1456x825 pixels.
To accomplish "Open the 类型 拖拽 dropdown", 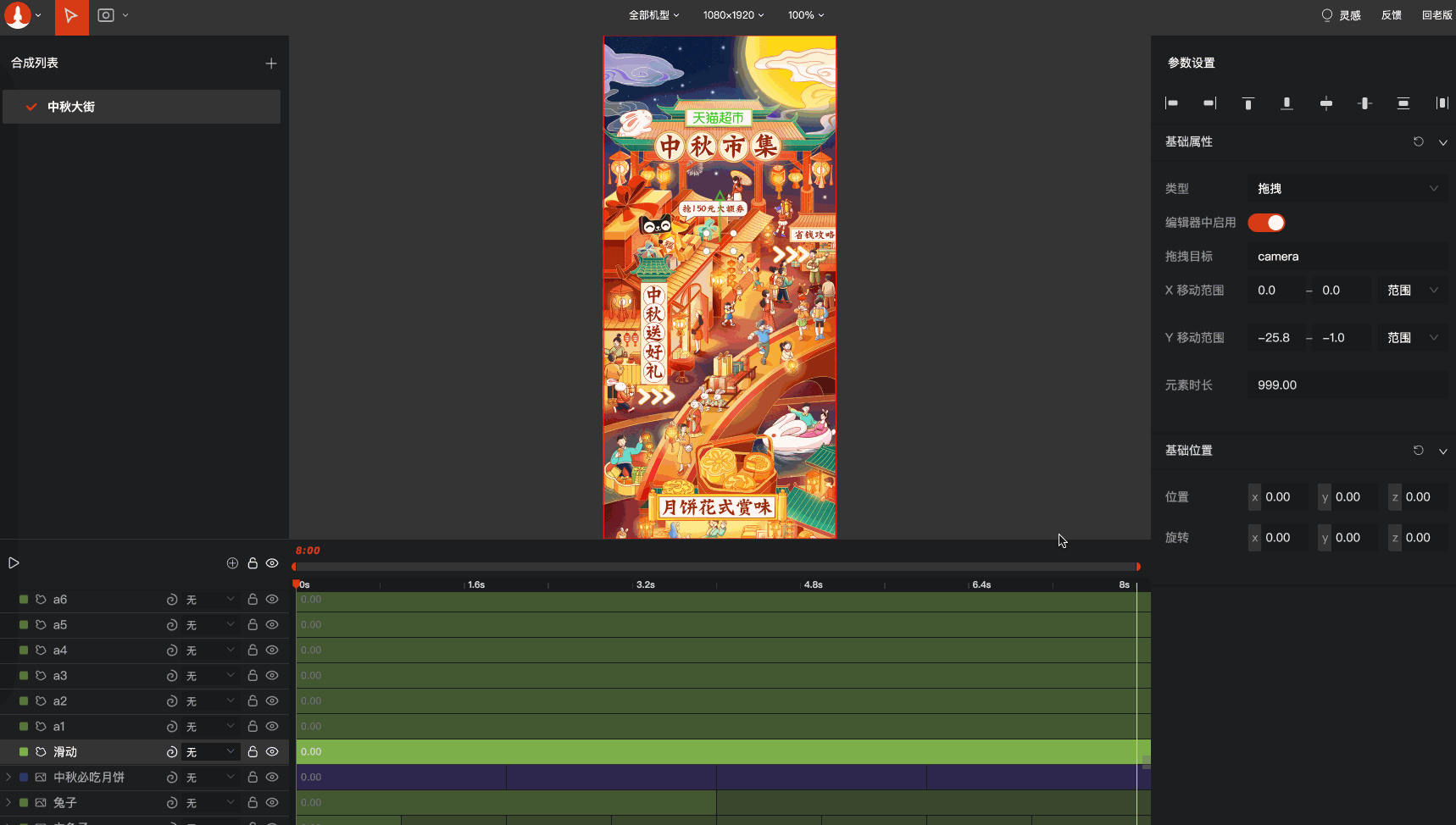I will pos(1348,189).
